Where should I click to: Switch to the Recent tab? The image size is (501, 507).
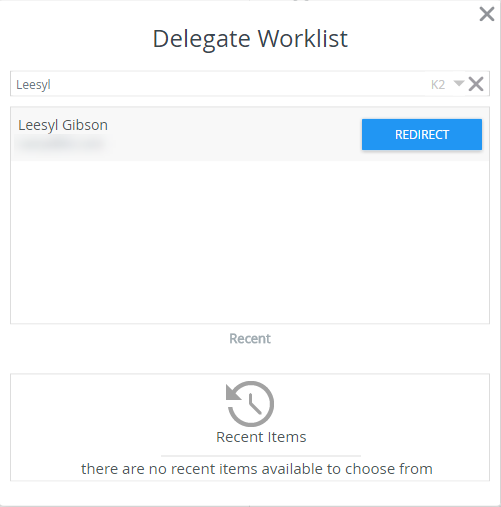(x=250, y=339)
